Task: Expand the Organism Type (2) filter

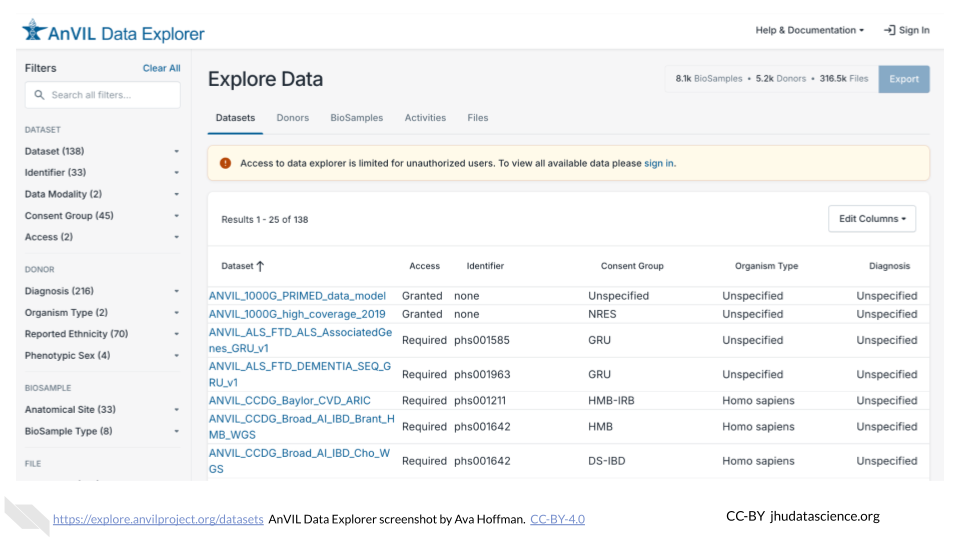Action: coord(102,312)
